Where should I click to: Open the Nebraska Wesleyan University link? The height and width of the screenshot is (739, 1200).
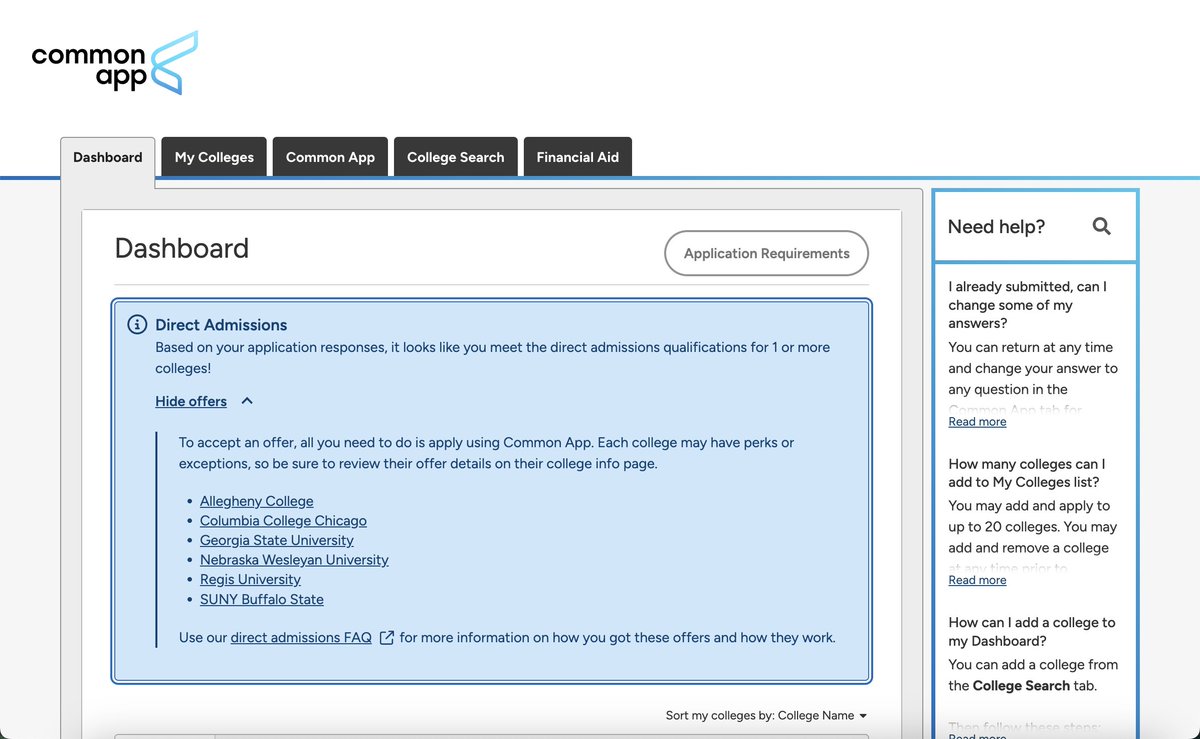coord(294,560)
